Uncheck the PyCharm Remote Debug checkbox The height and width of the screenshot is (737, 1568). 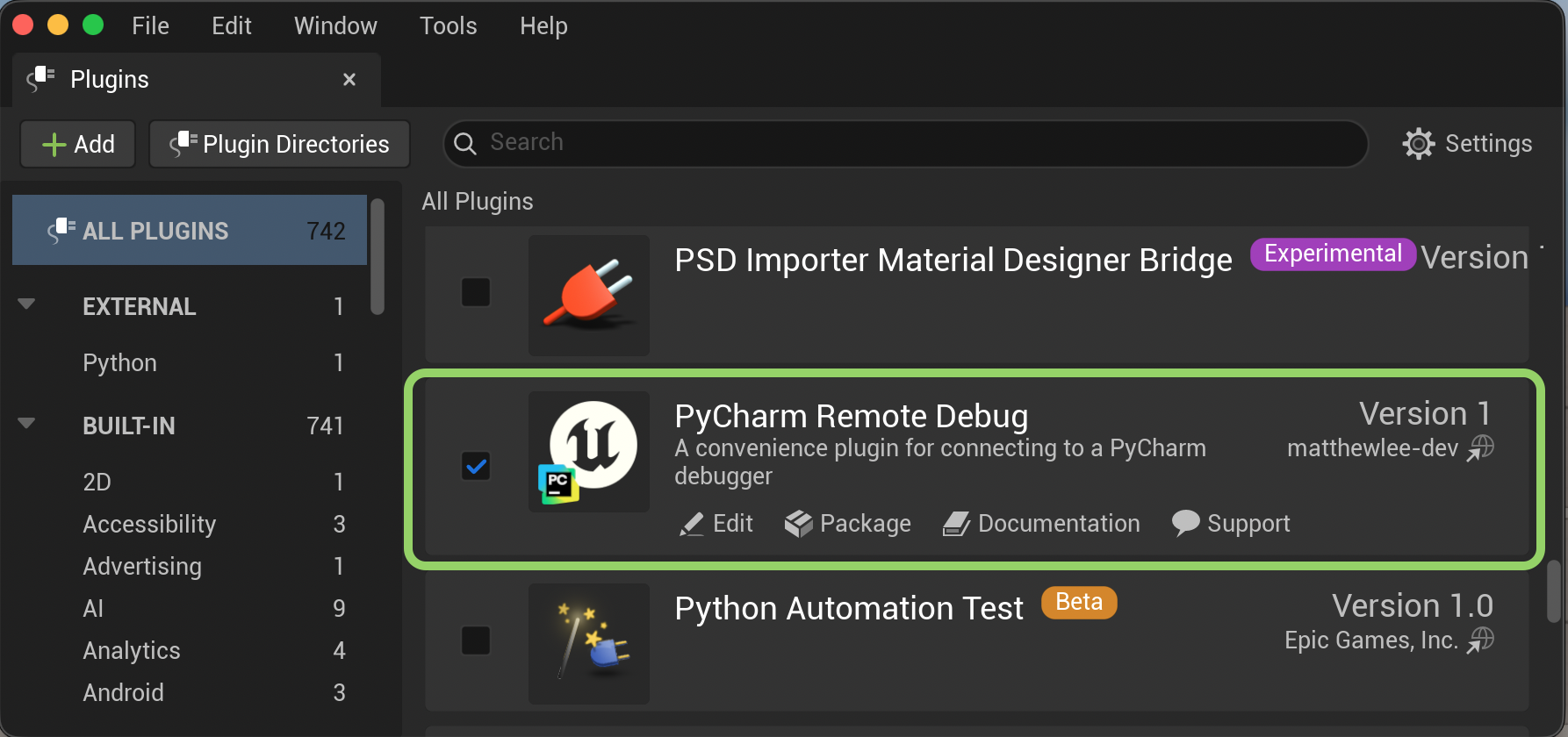[476, 466]
